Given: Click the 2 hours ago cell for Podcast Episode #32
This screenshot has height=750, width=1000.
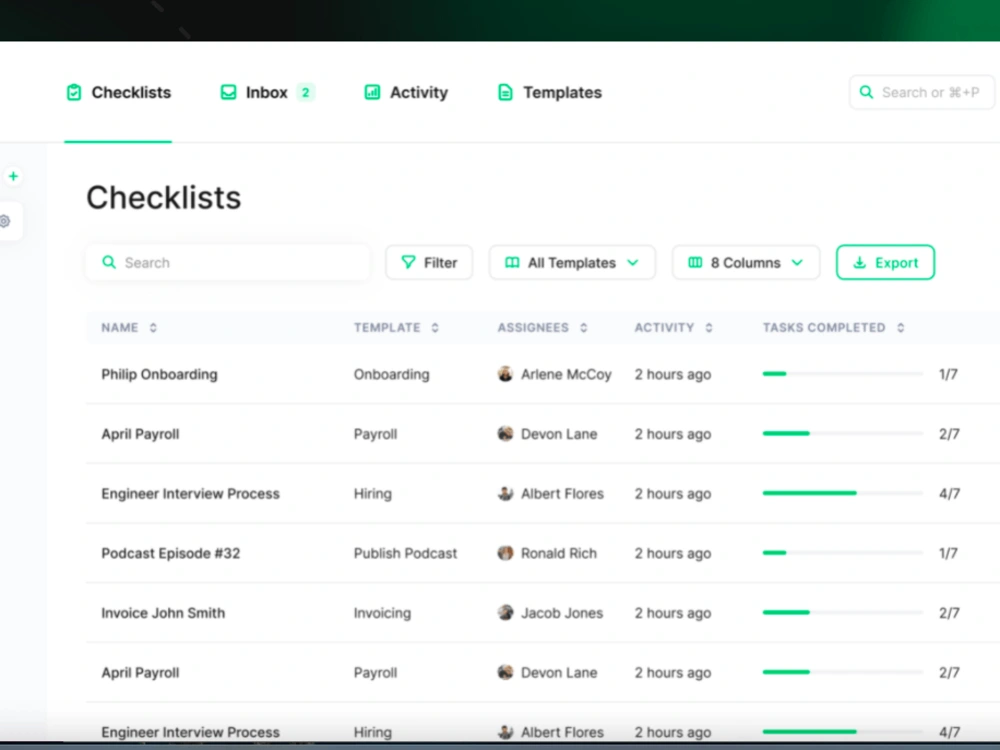Looking at the screenshot, I should tap(673, 554).
